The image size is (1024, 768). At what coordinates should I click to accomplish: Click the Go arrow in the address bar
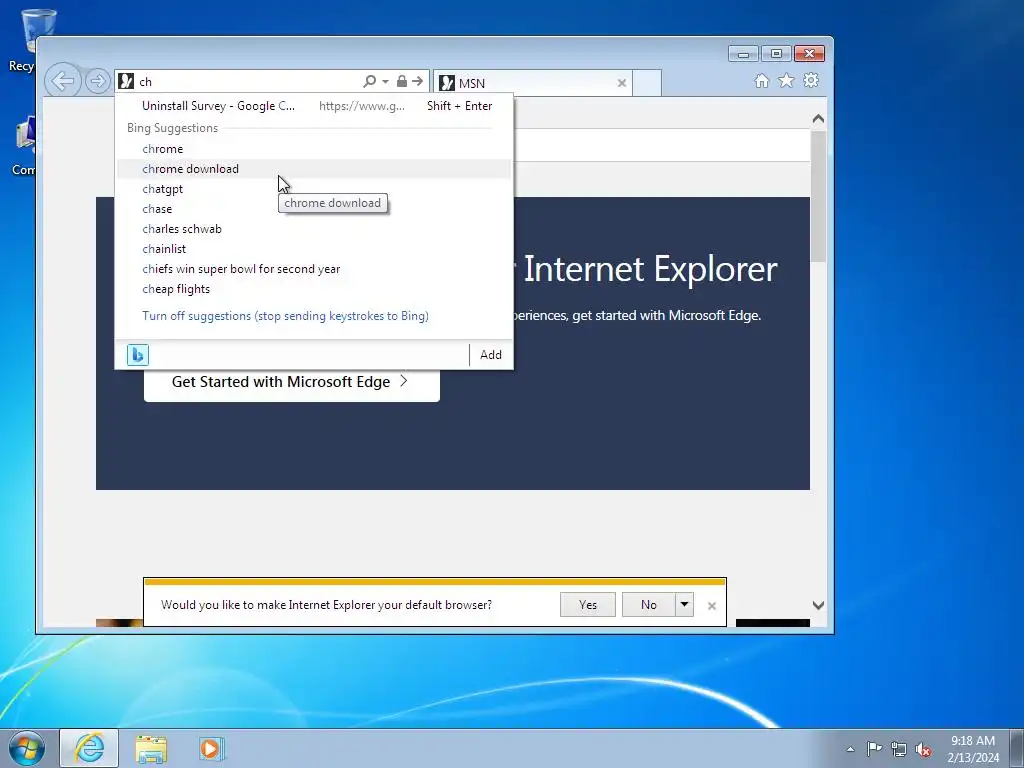(x=418, y=81)
